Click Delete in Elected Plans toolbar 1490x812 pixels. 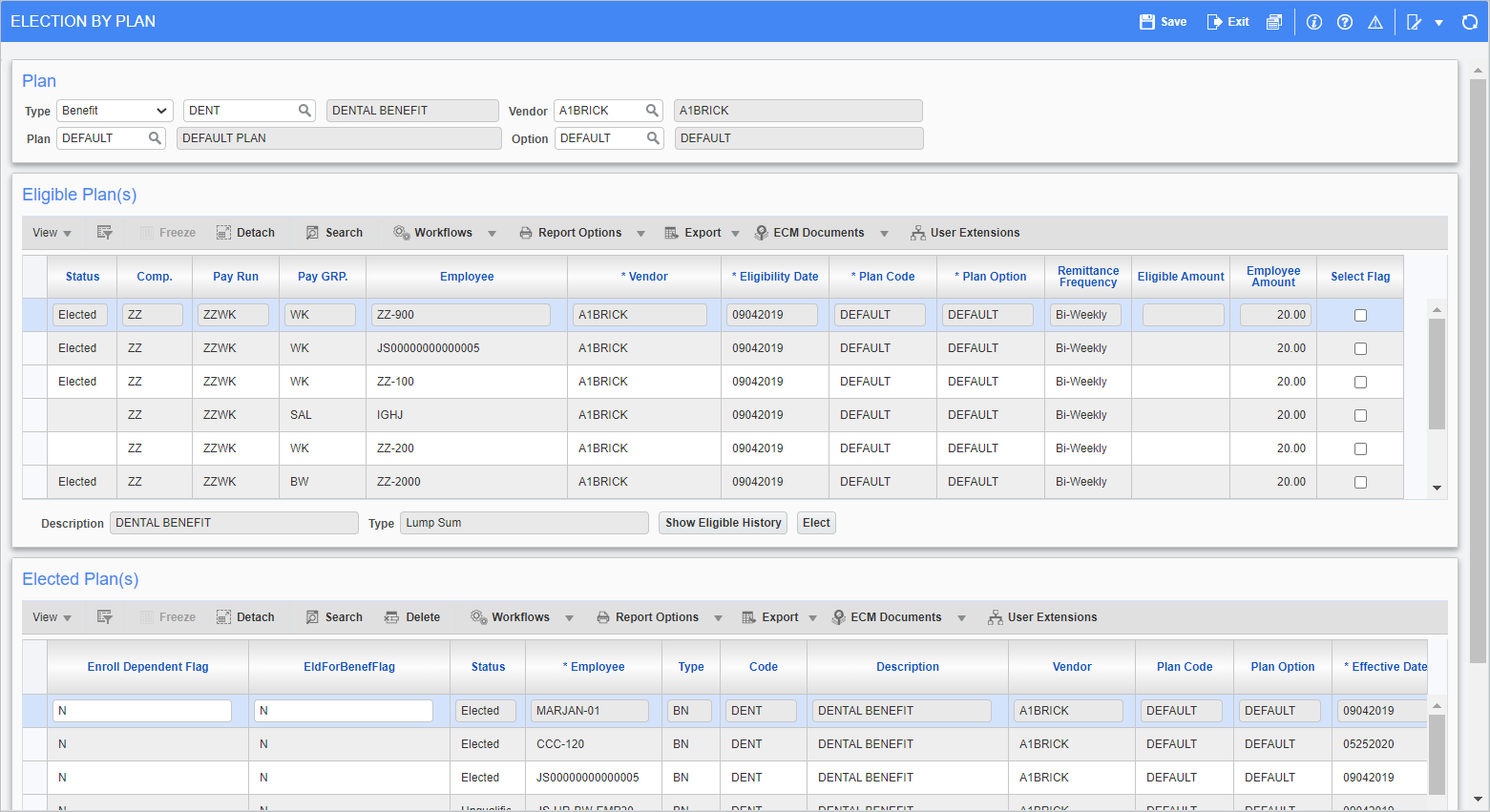[x=412, y=617]
